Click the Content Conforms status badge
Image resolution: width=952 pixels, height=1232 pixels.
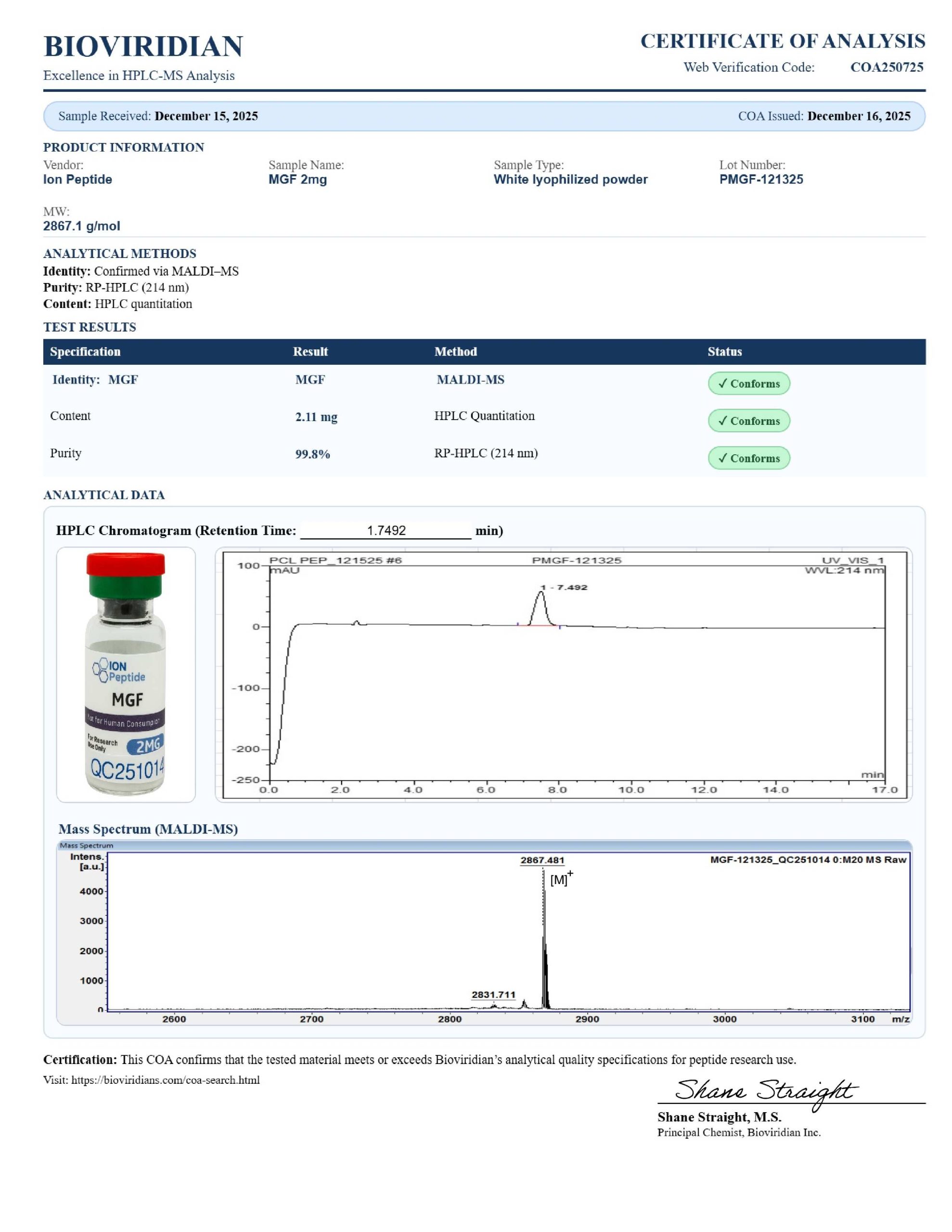[x=748, y=421]
